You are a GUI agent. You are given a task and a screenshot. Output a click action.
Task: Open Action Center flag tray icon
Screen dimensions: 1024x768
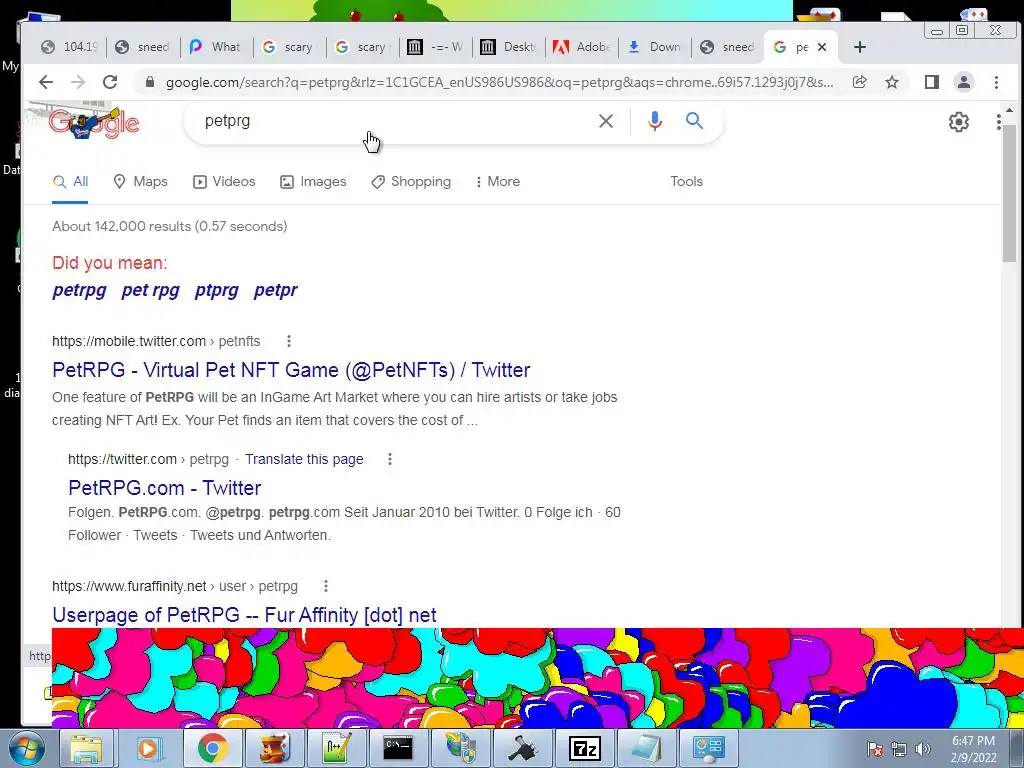875,749
